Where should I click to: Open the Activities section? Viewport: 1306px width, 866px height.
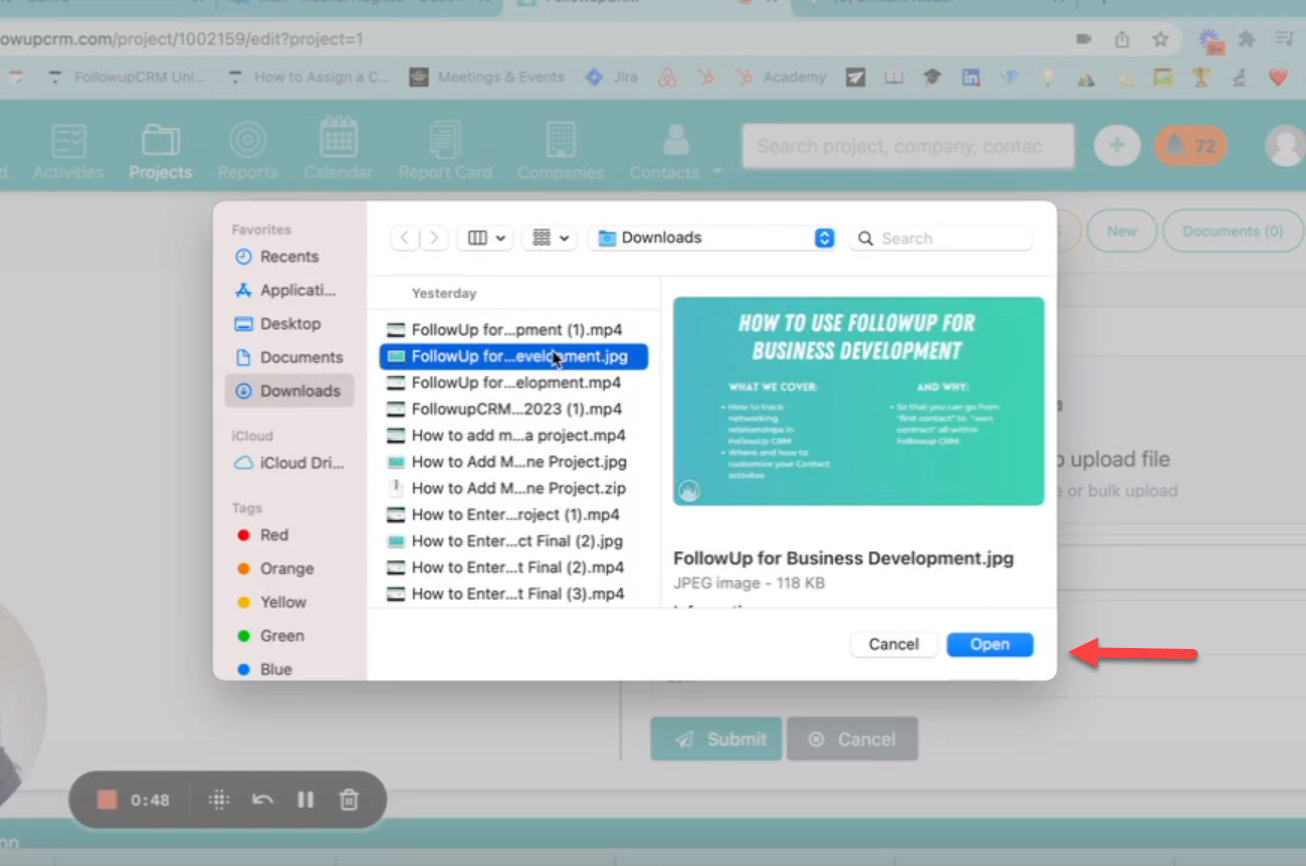pyautogui.click(x=68, y=148)
